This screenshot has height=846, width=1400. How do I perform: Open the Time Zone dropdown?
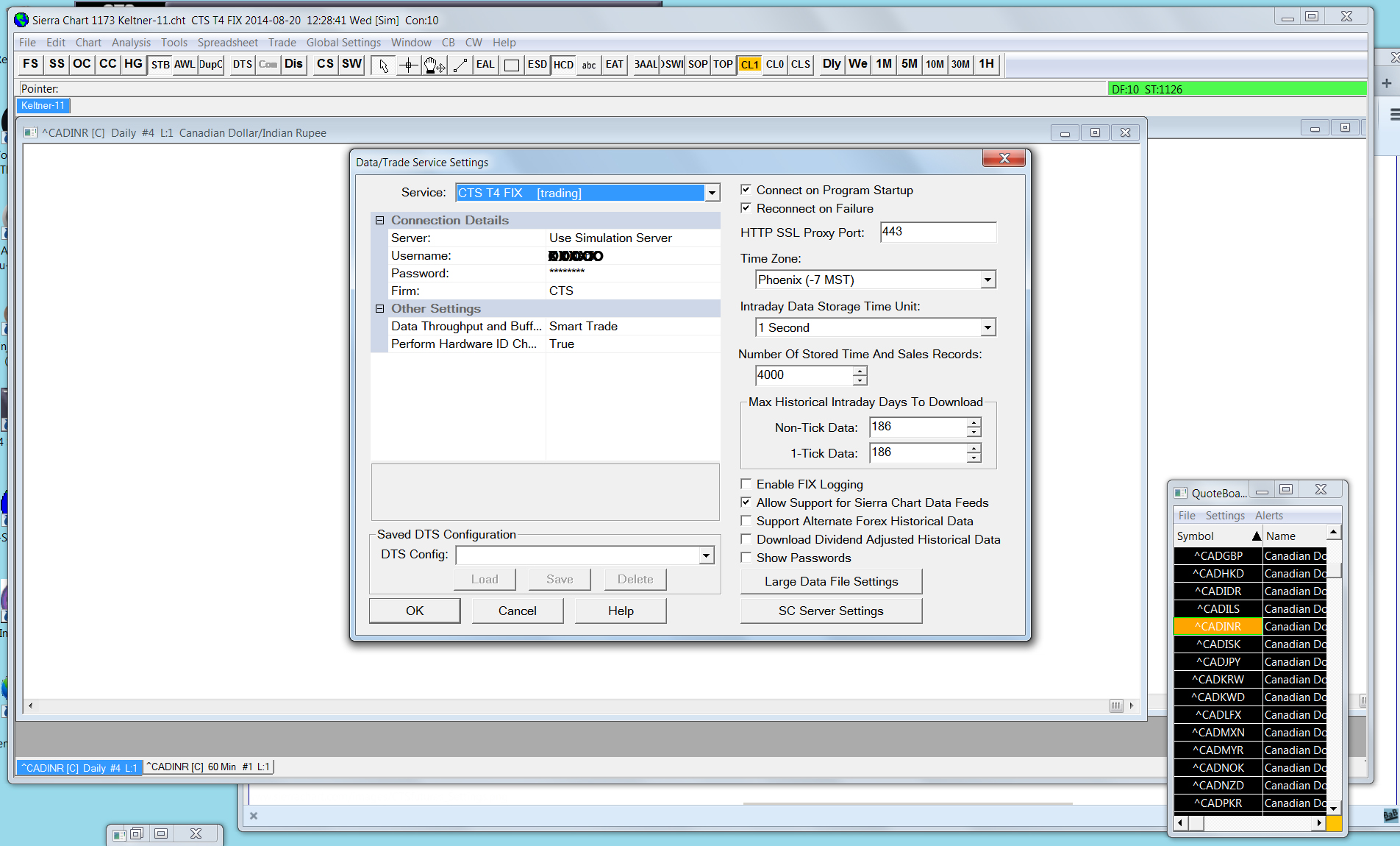coord(988,280)
